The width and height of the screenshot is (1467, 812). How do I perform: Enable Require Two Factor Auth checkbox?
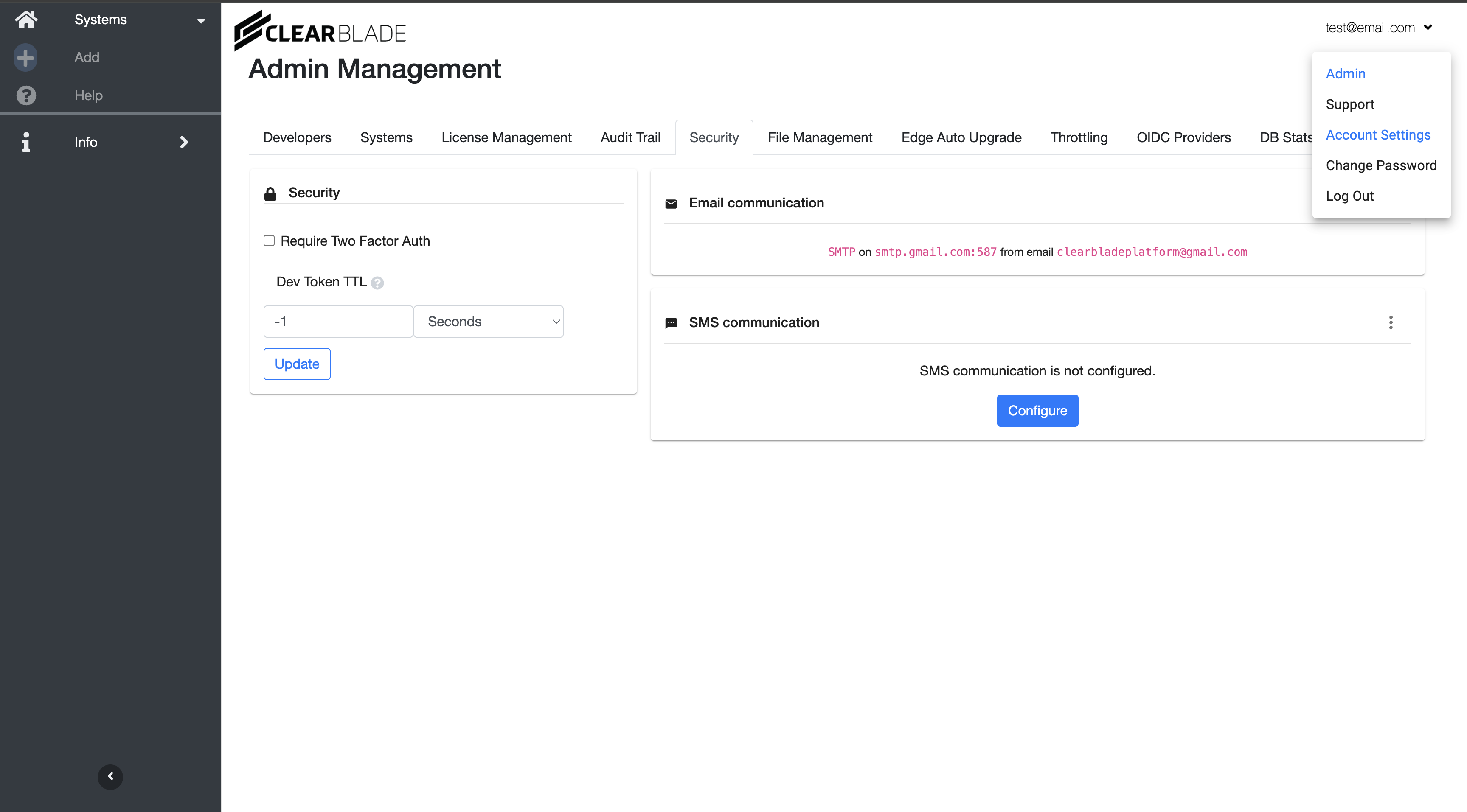pyautogui.click(x=269, y=241)
